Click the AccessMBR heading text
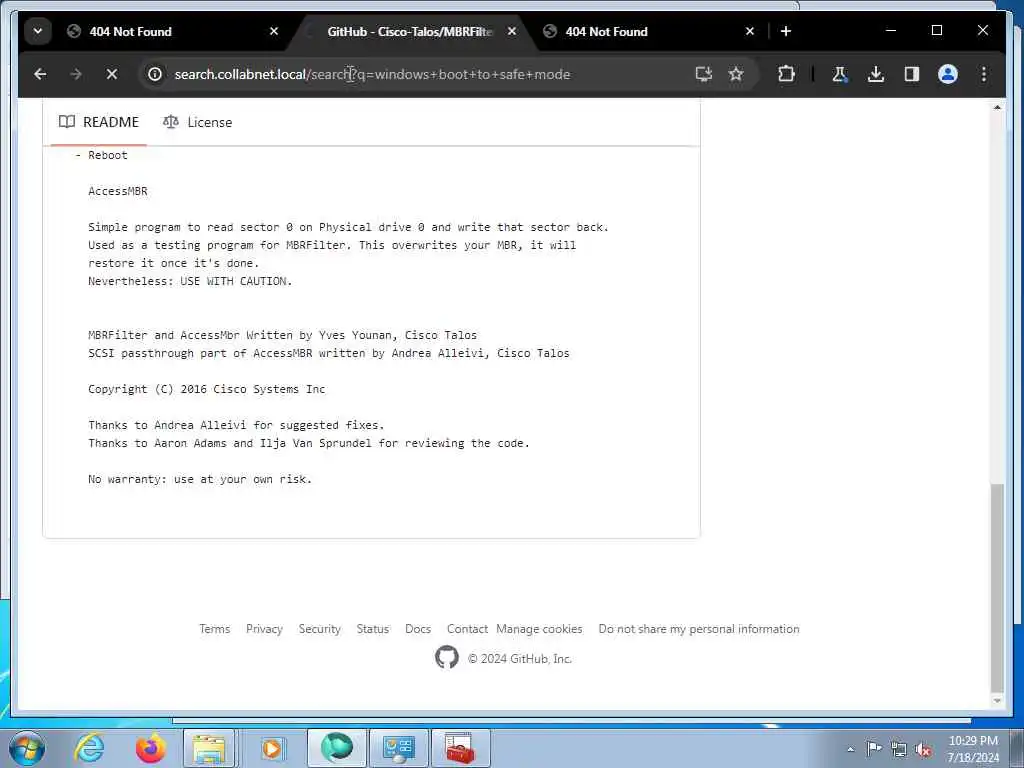 click(118, 191)
